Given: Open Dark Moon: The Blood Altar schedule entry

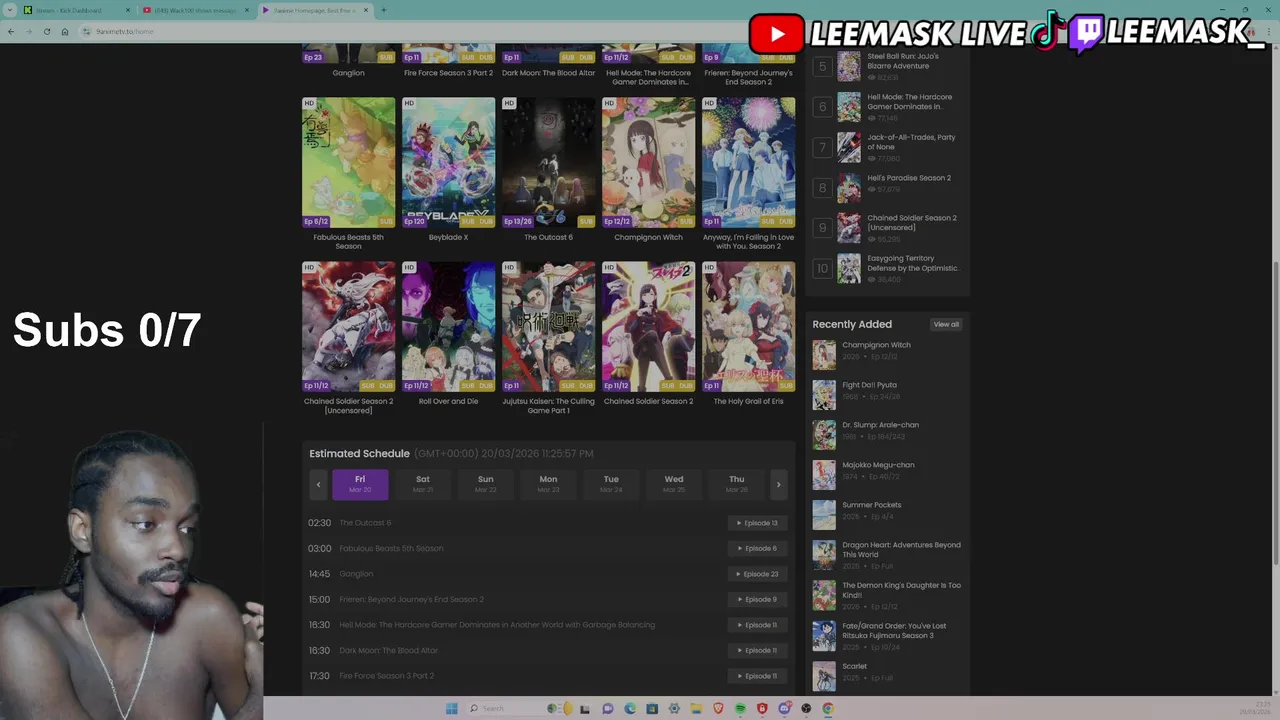Looking at the screenshot, I should point(388,650).
